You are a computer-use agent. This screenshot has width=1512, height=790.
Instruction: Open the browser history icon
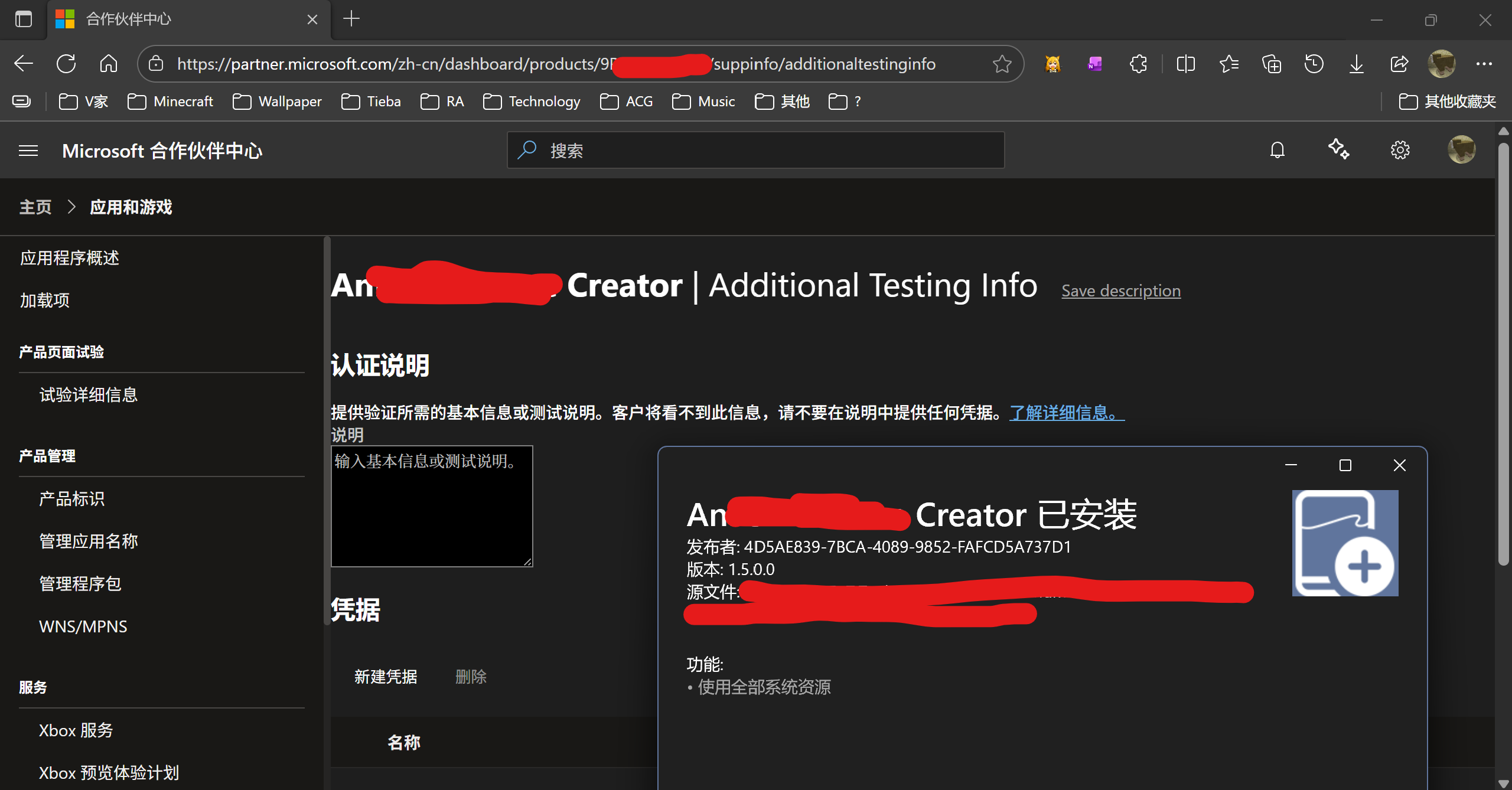pyautogui.click(x=1314, y=64)
